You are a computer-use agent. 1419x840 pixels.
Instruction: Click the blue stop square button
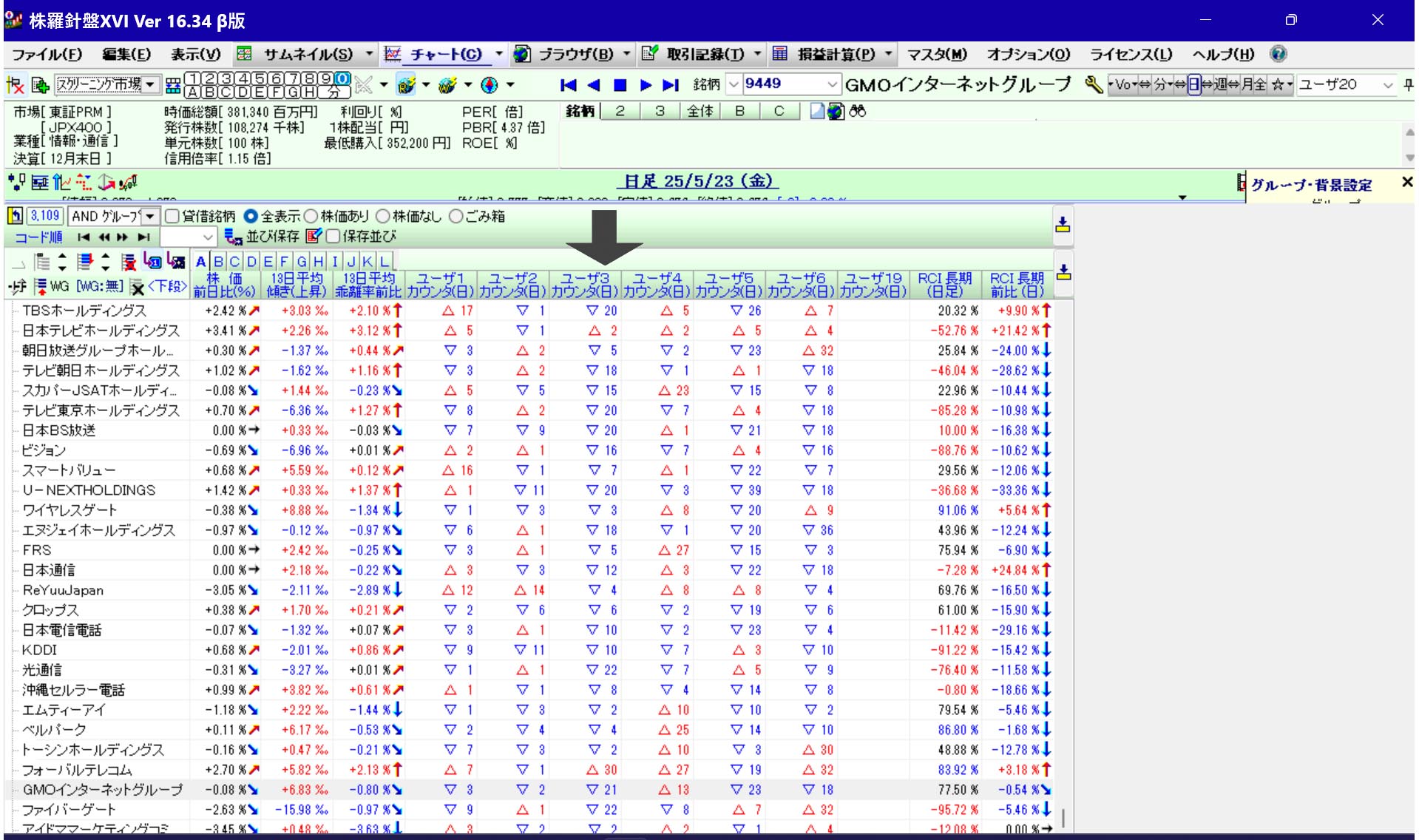click(620, 85)
